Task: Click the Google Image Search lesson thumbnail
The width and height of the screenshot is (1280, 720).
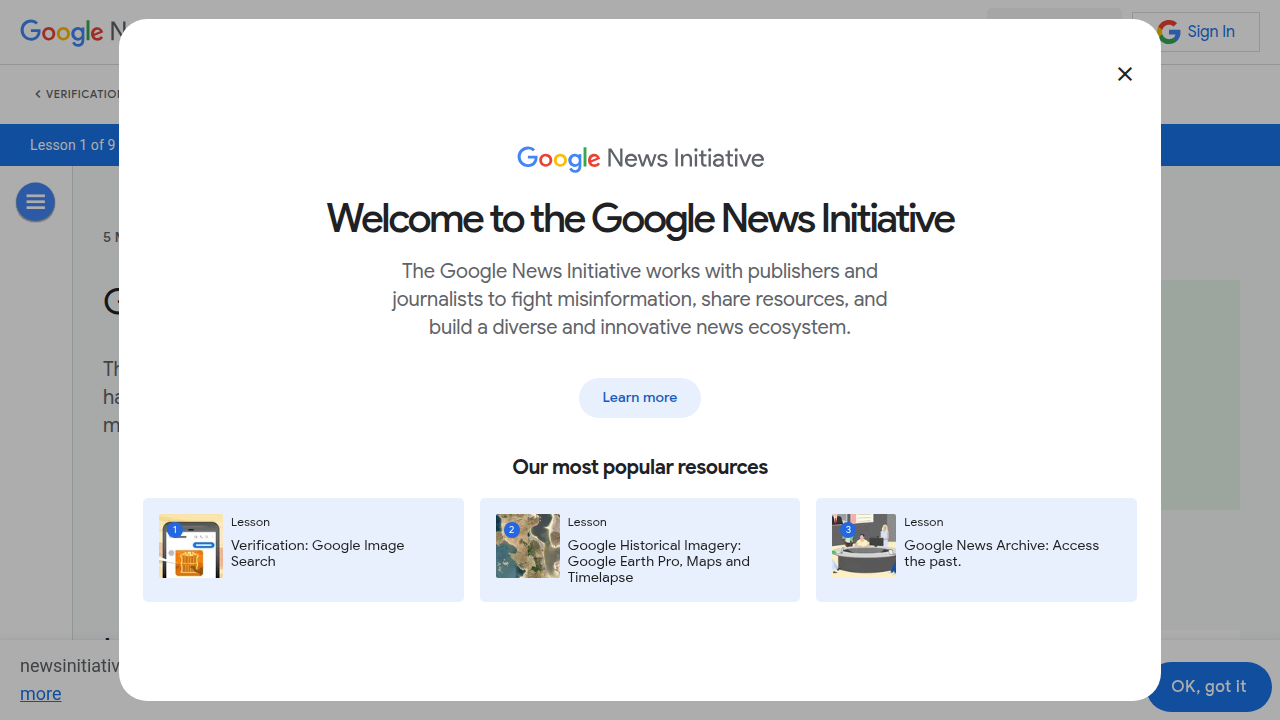Action: point(191,546)
